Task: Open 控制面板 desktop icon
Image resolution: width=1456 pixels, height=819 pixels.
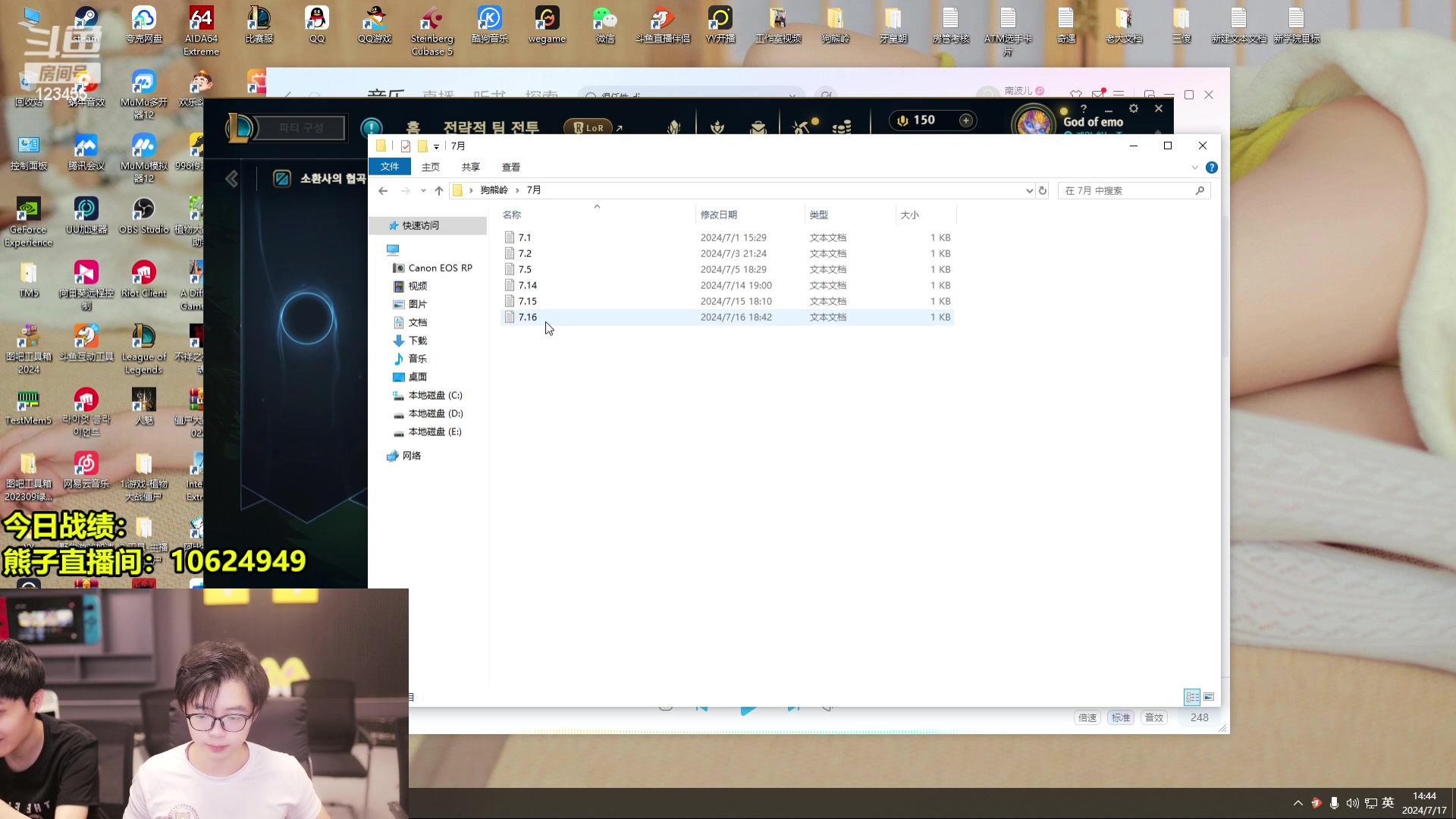Action: coord(28,152)
